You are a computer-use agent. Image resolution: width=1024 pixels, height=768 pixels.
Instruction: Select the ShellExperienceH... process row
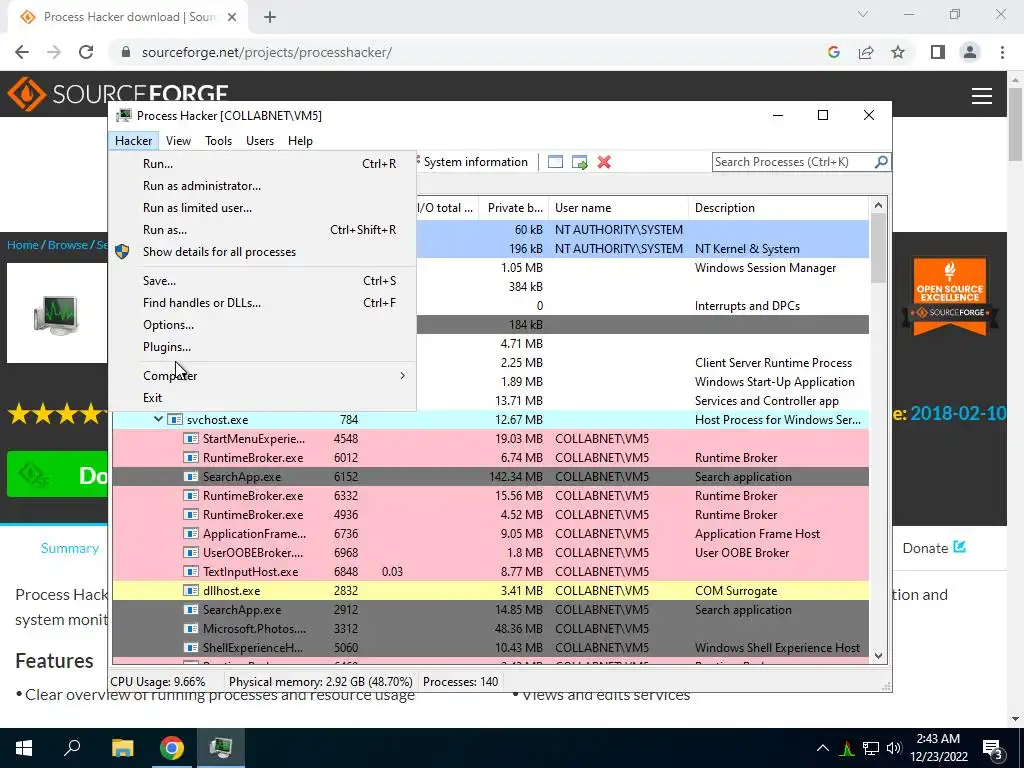[490, 648]
